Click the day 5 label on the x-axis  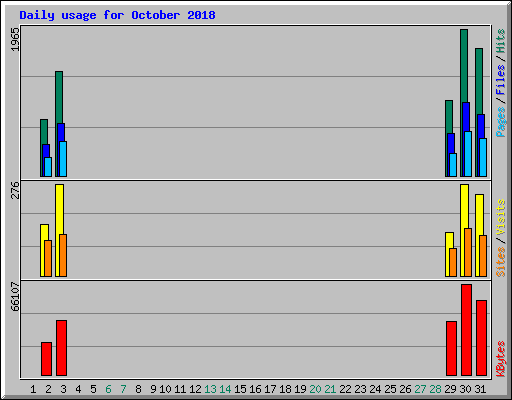[x=93, y=389]
